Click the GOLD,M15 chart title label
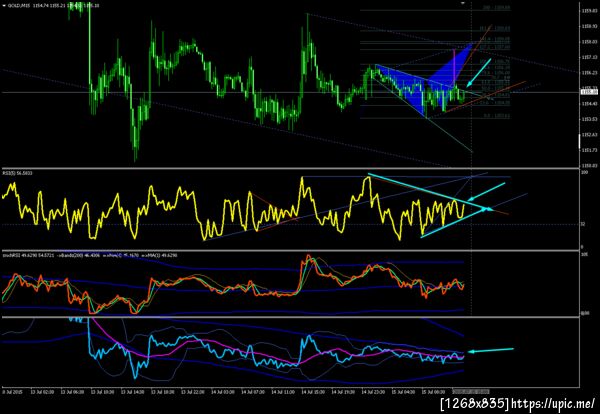The height and width of the screenshot is (414, 600). pyautogui.click(x=18, y=6)
